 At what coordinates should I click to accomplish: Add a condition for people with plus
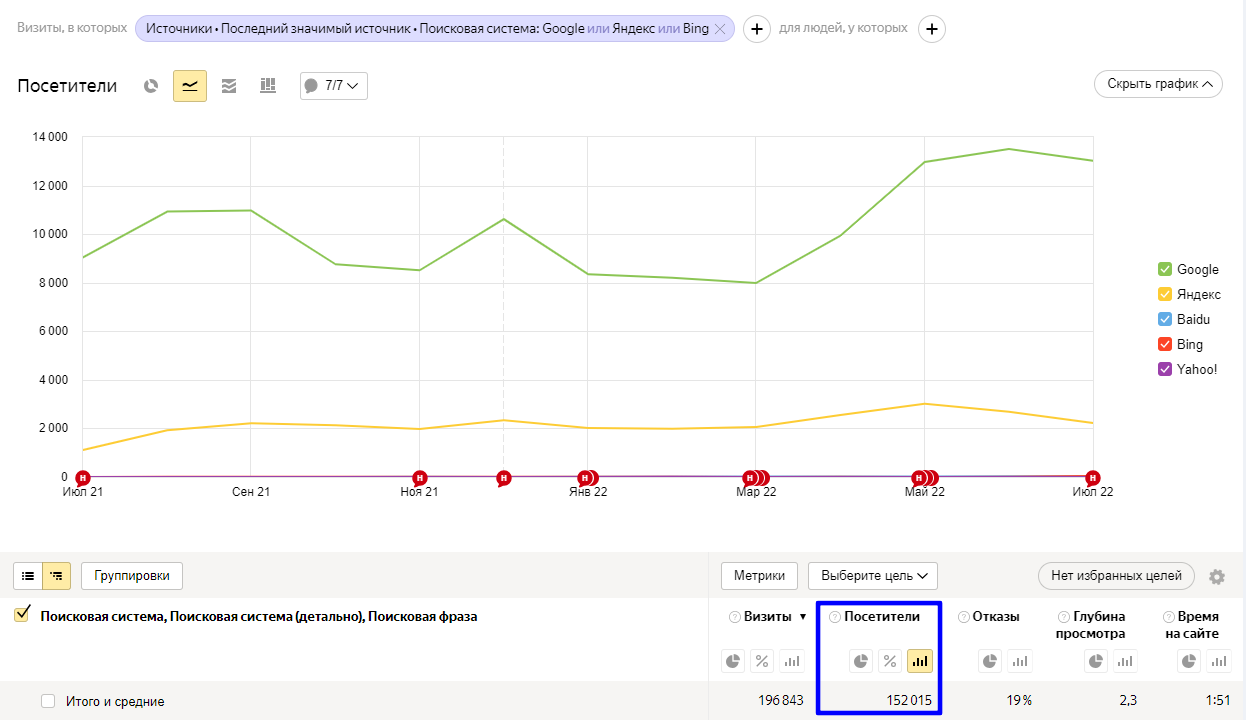point(932,29)
